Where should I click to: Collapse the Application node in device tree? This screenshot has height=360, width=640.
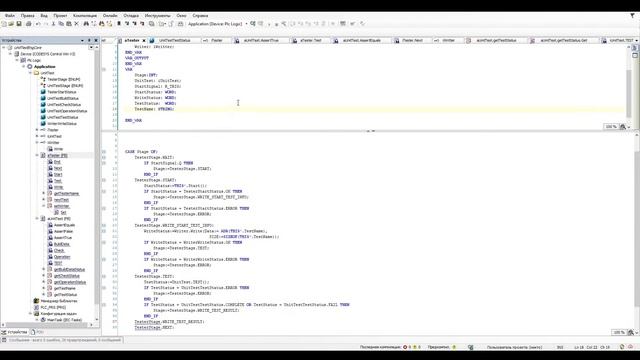24,67
